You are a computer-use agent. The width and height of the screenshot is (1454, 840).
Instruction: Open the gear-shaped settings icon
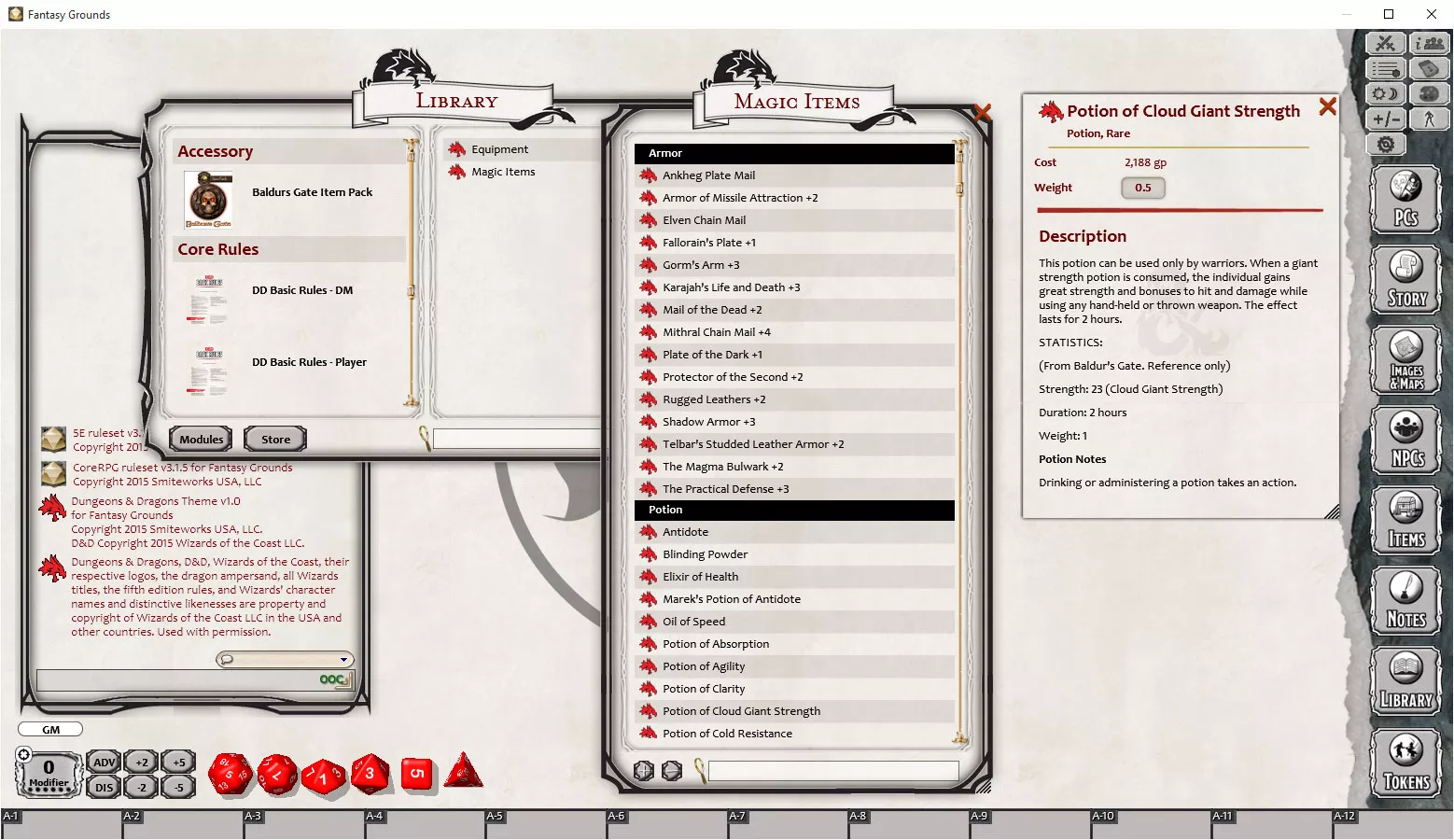(1386, 145)
